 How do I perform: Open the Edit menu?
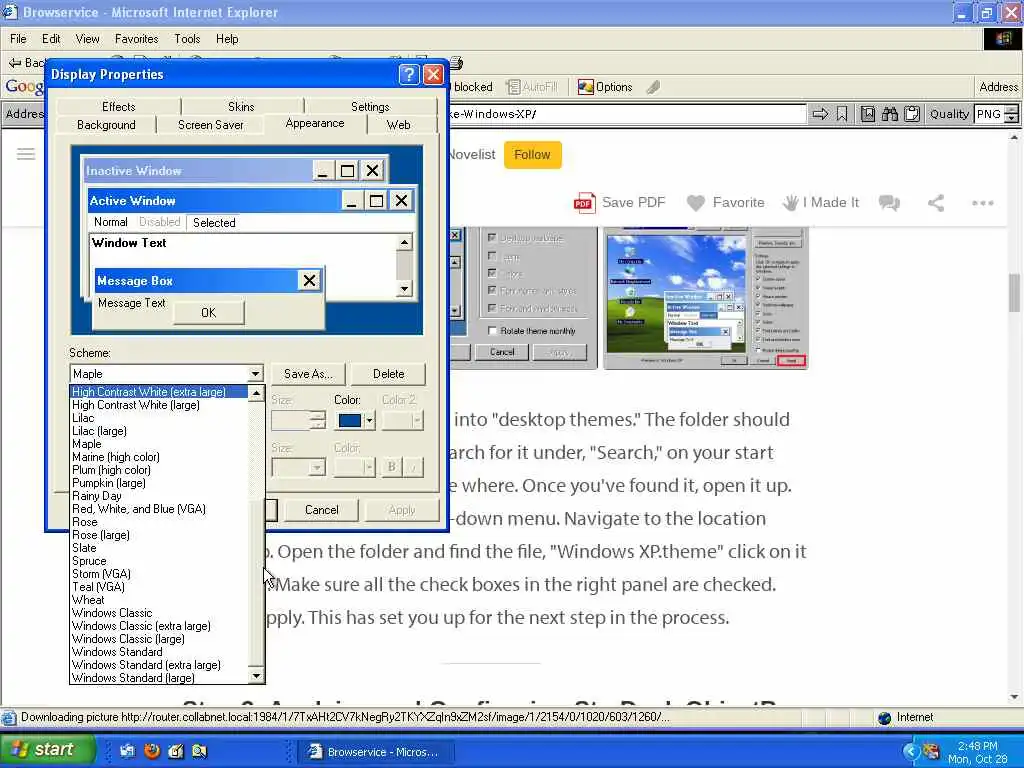(x=51, y=39)
